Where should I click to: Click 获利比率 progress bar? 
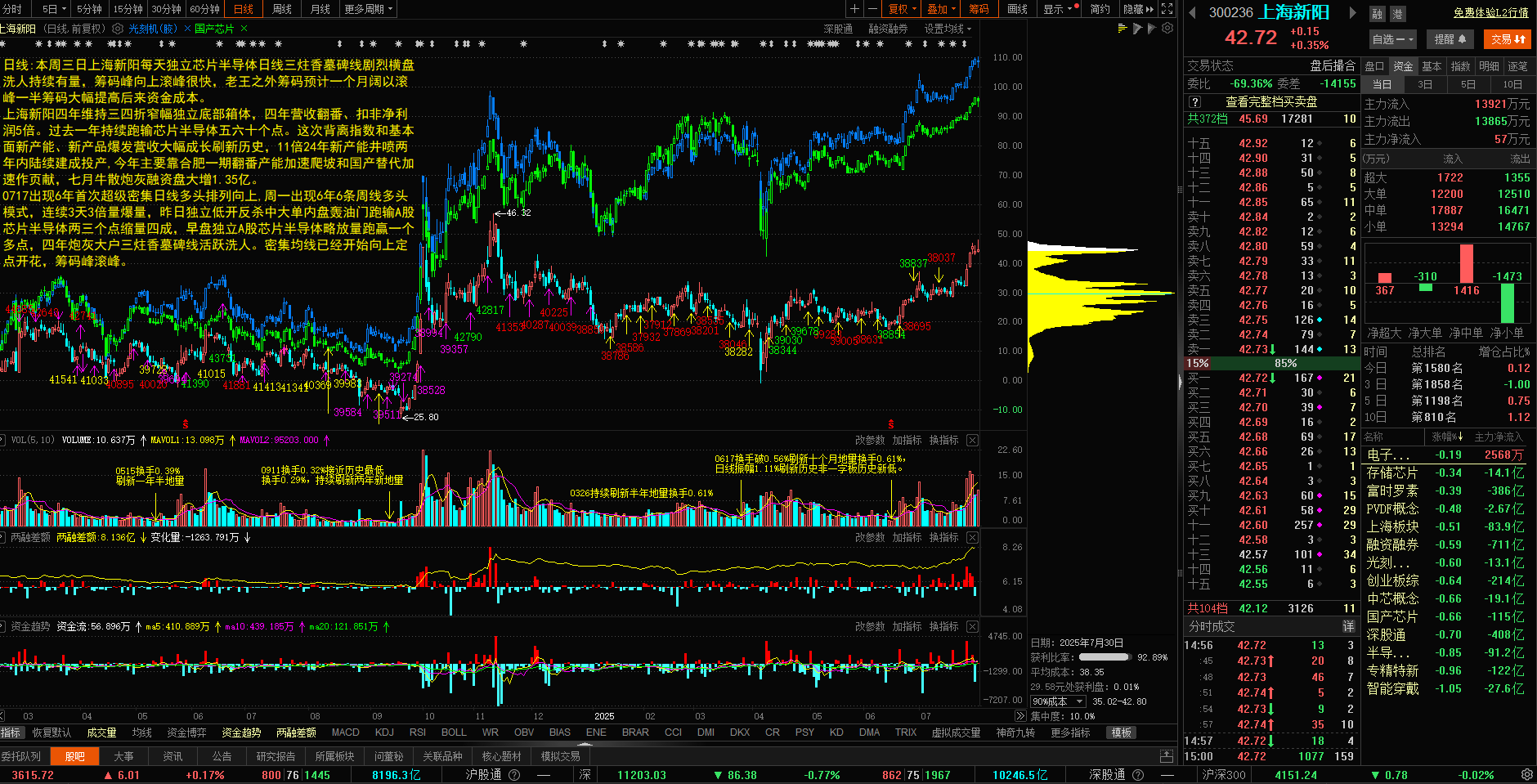pos(1105,656)
